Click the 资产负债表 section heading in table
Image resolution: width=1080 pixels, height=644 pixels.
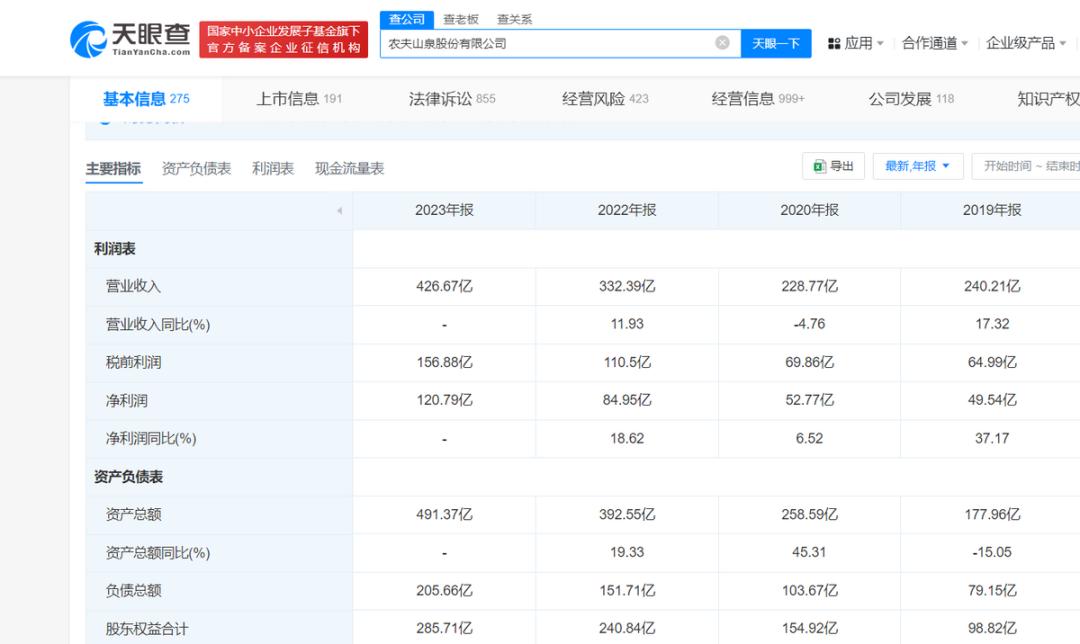coord(129,477)
